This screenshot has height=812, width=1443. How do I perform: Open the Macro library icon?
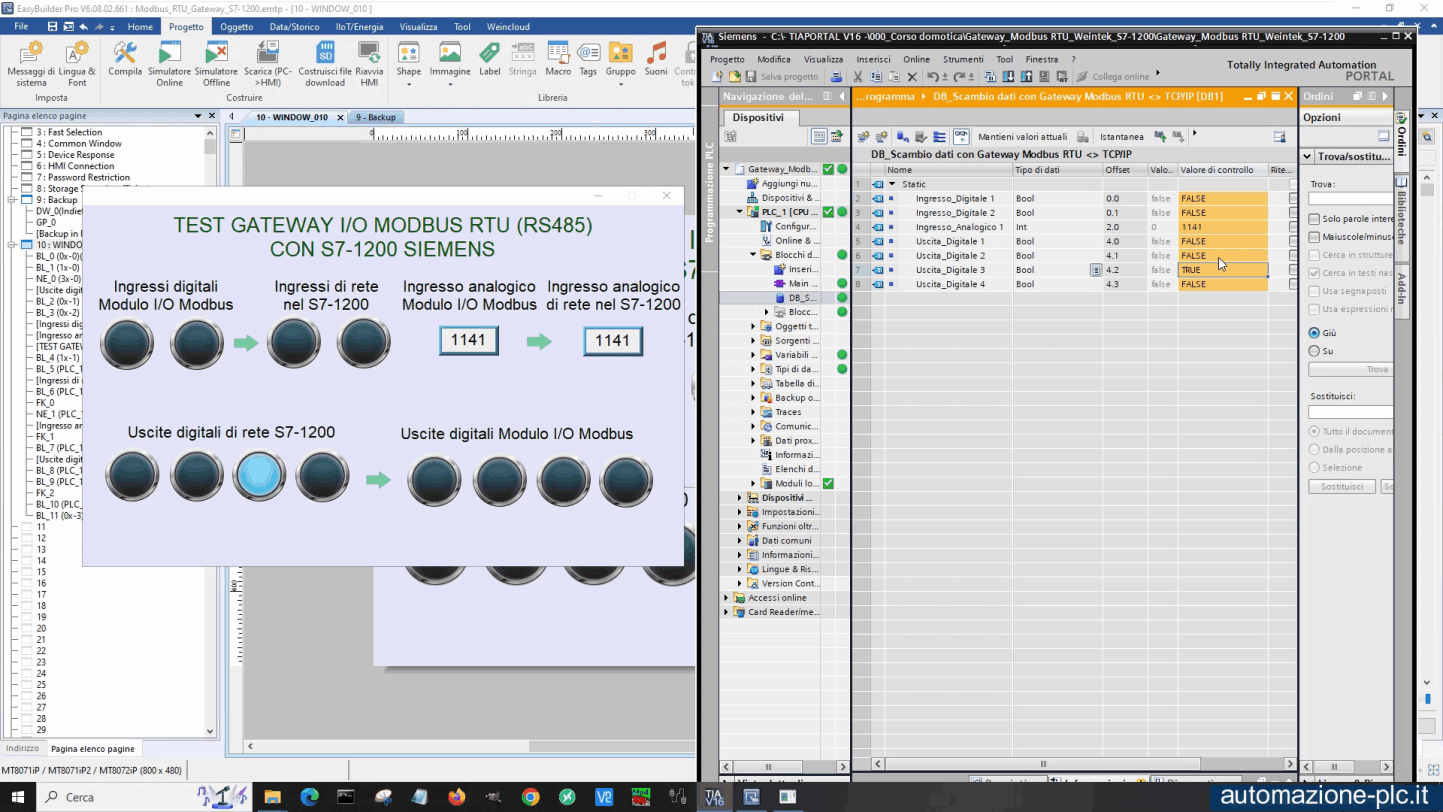pos(558,60)
